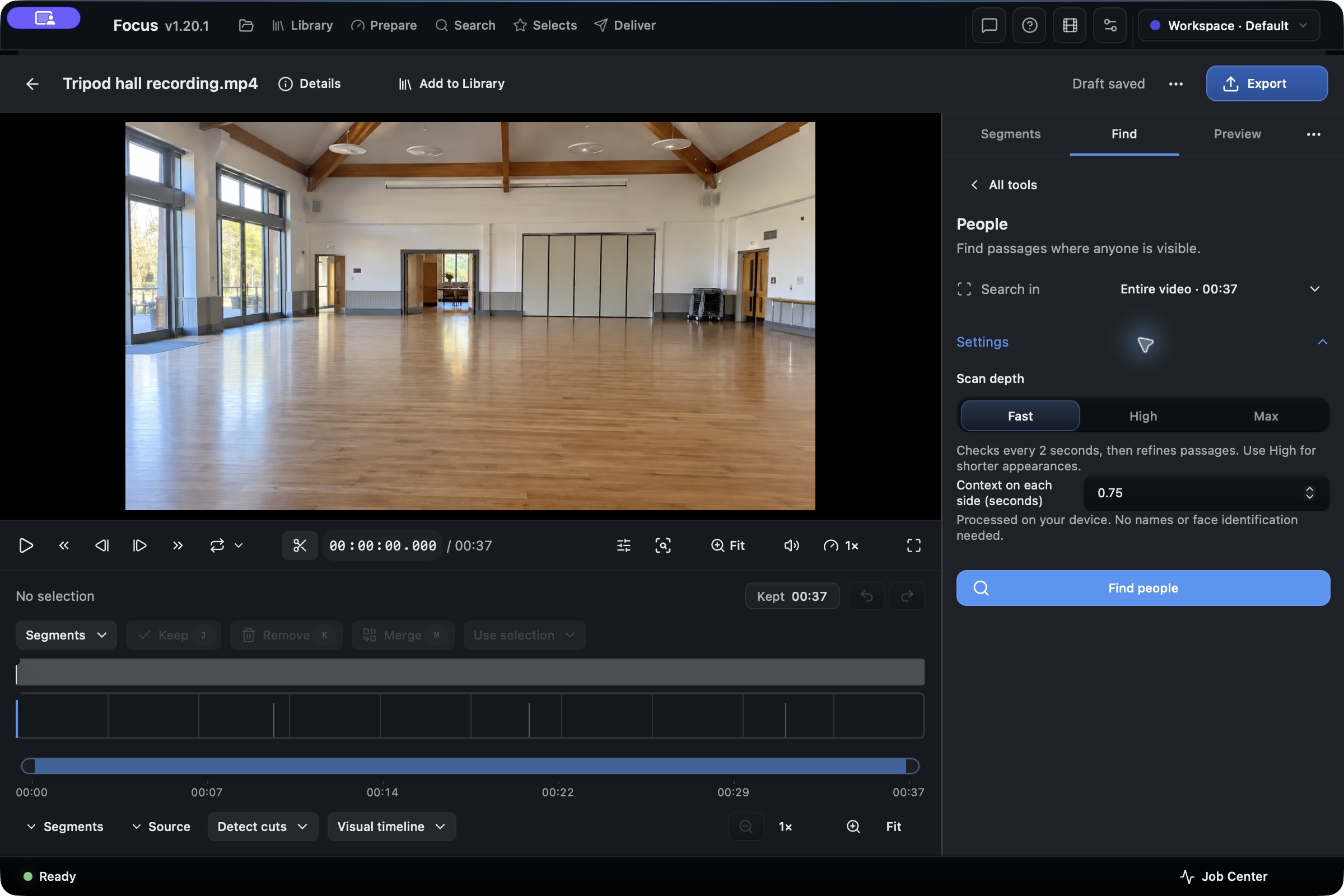Select Max scan depth
Screen dimensions: 1344x896
(1266, 416)
